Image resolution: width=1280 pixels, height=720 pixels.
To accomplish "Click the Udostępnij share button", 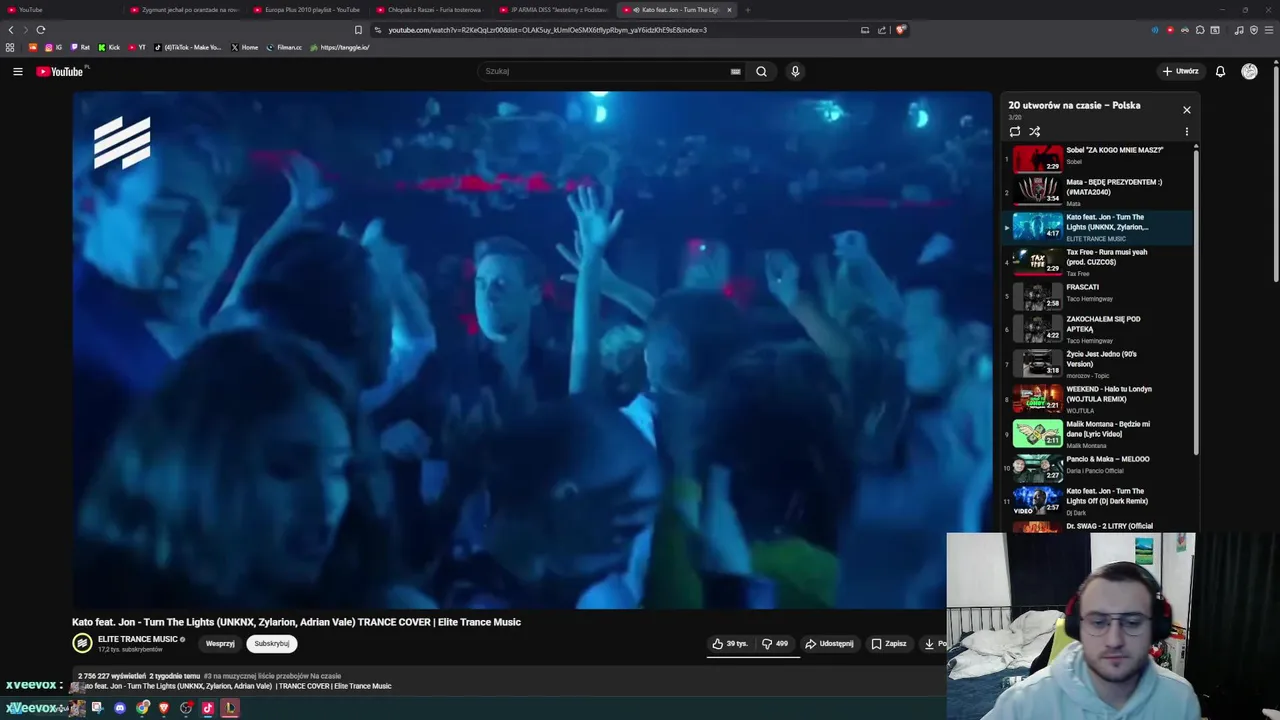I will point(830,644).
